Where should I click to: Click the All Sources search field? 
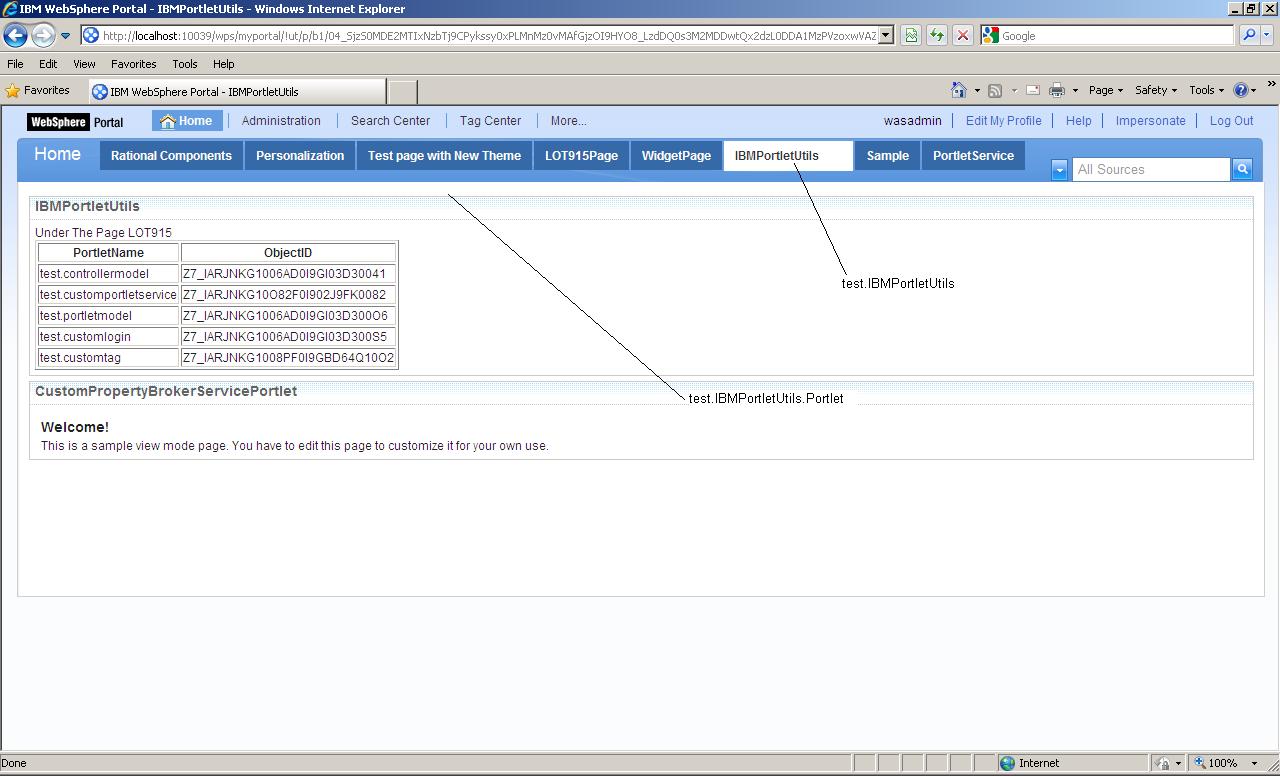1150,170
